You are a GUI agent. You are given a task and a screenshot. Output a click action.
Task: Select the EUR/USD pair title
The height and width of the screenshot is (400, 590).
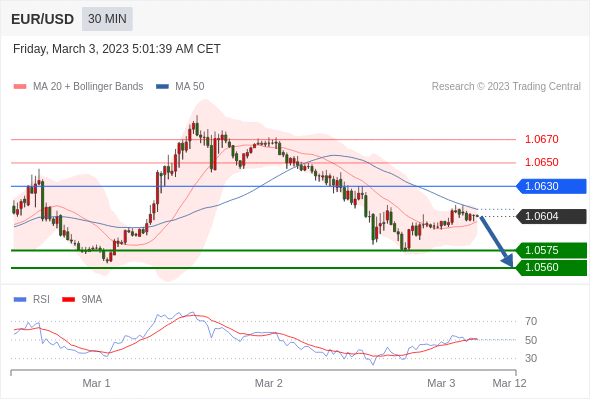43,19
